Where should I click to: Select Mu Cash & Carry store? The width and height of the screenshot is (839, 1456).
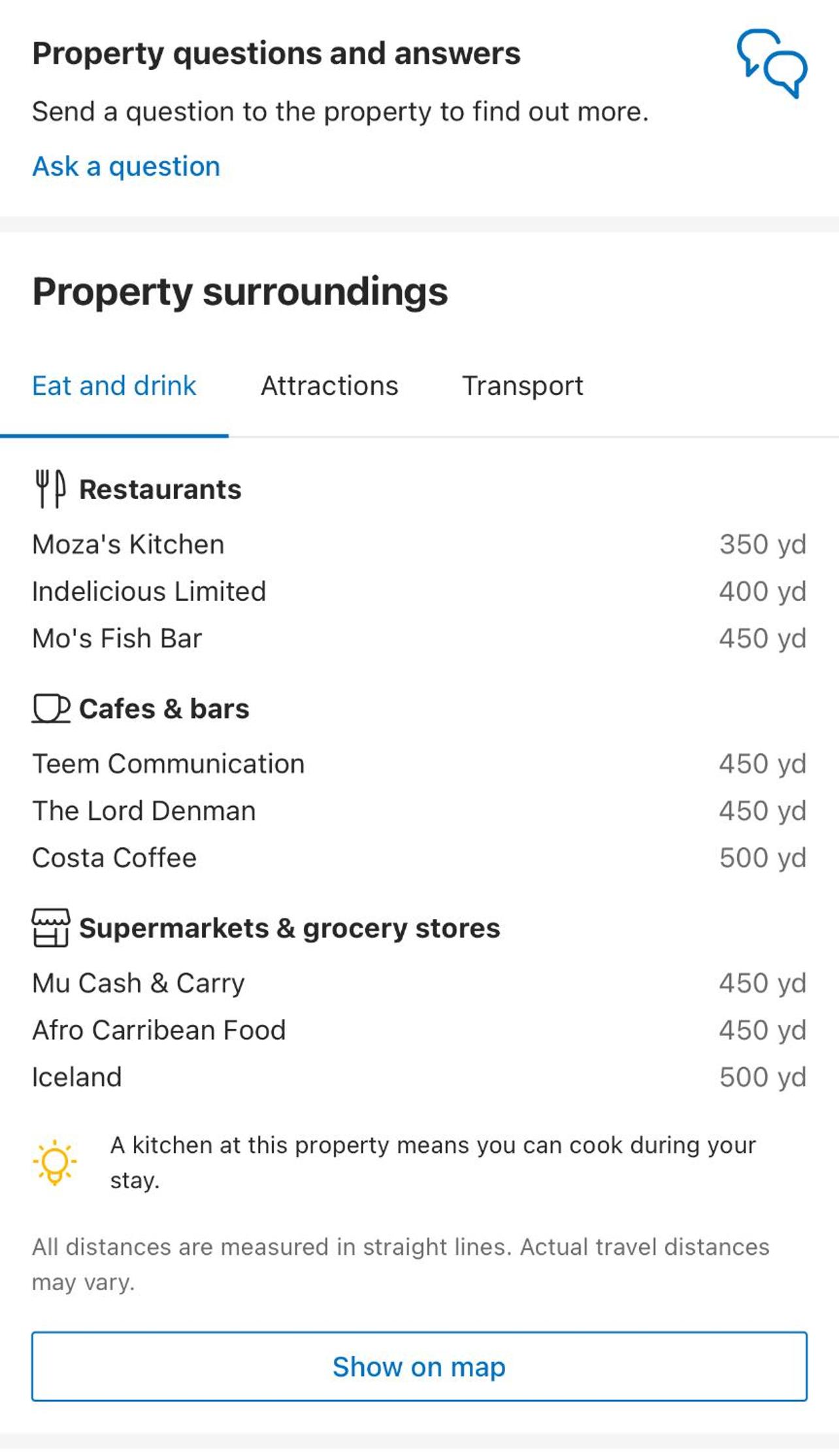coord(419,984)
